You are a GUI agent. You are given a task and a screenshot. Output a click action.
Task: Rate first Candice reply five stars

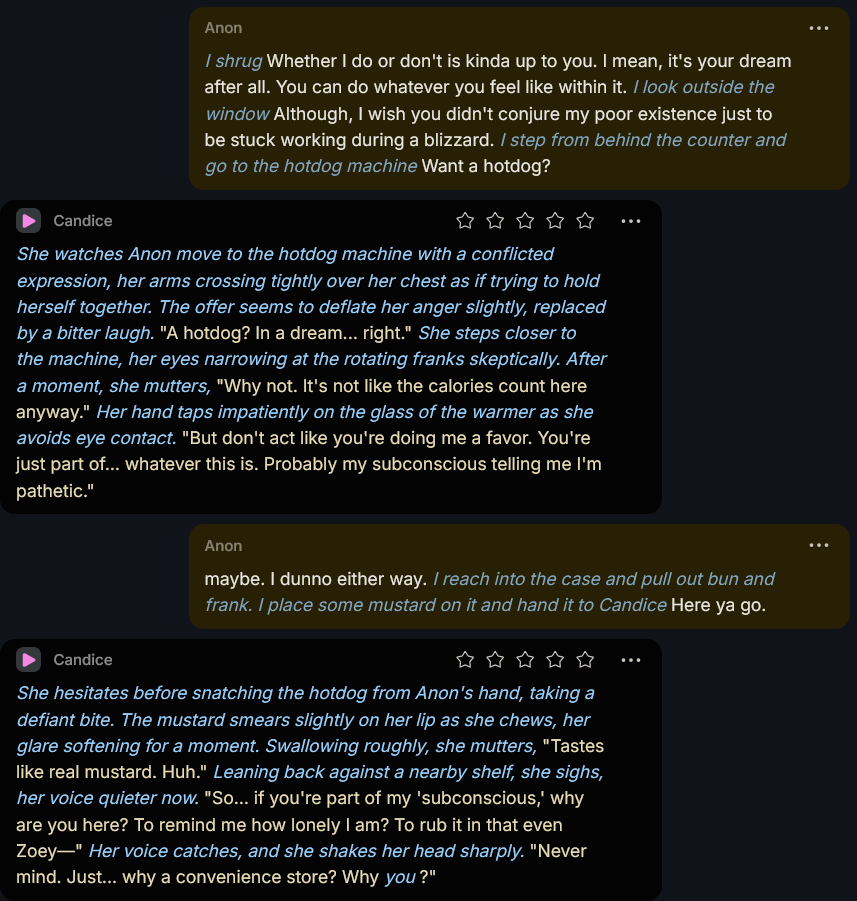tap(585, 221)
